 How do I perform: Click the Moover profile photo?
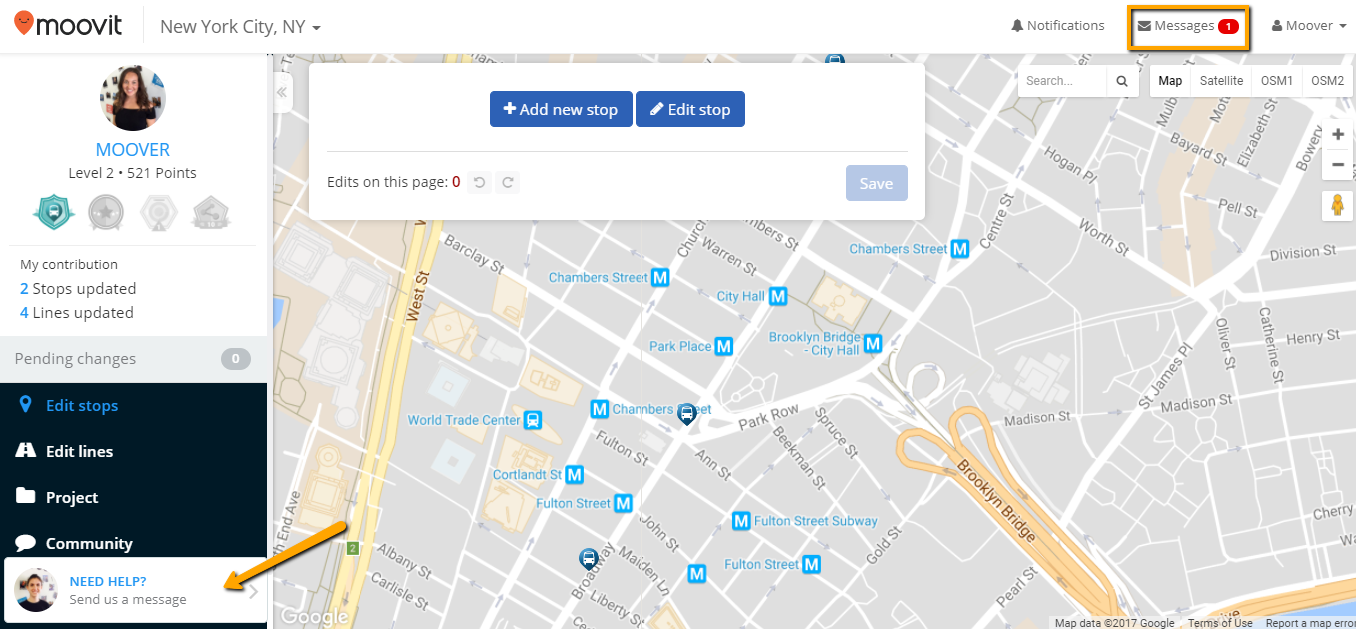133,98
